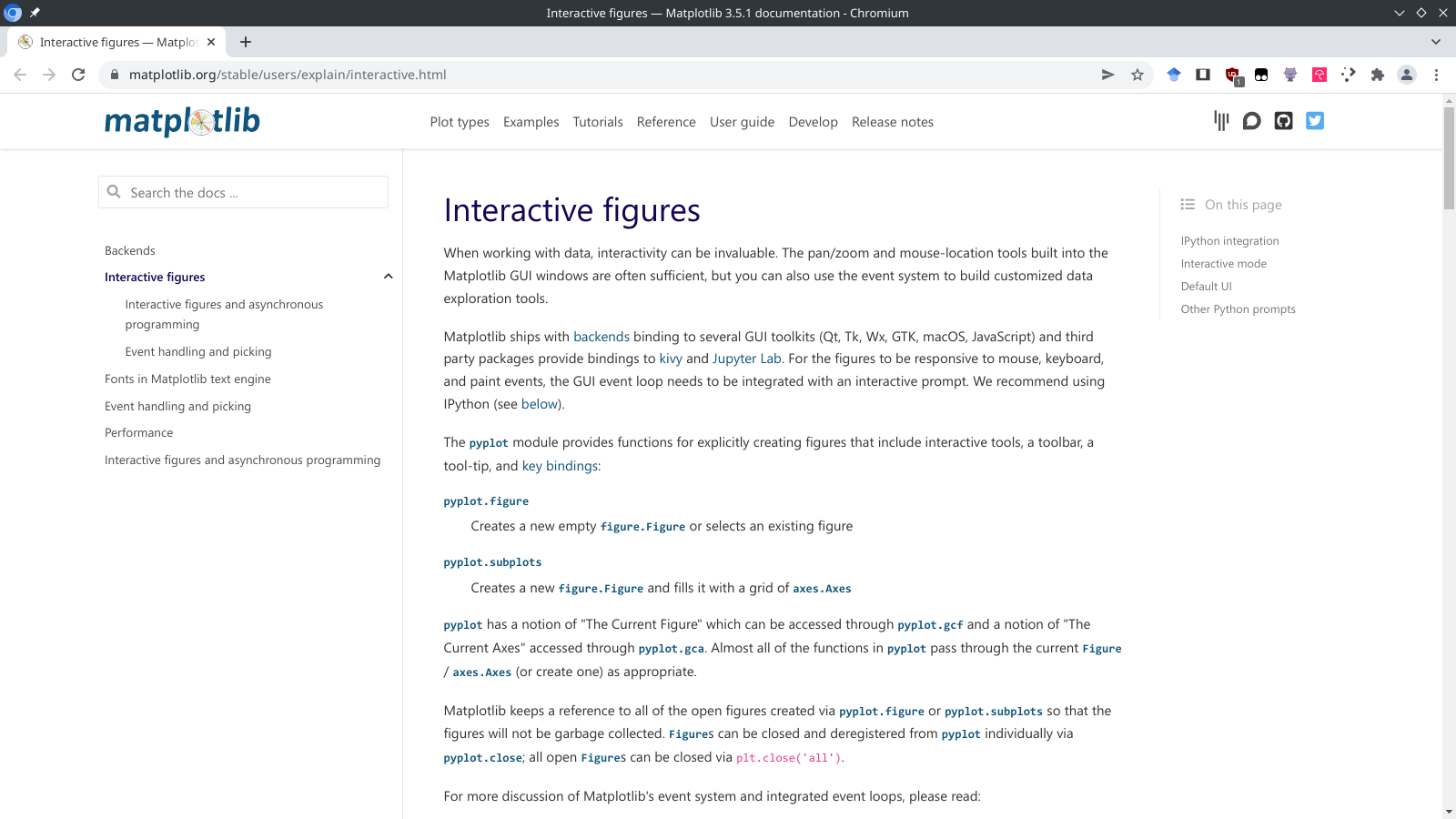Open the Release notes nav item

pos(893,122)
